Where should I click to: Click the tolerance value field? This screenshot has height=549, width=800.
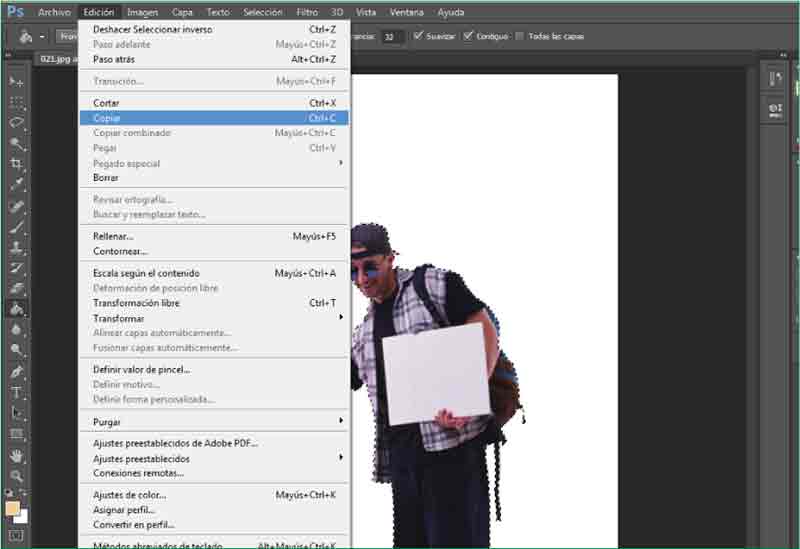393,36
